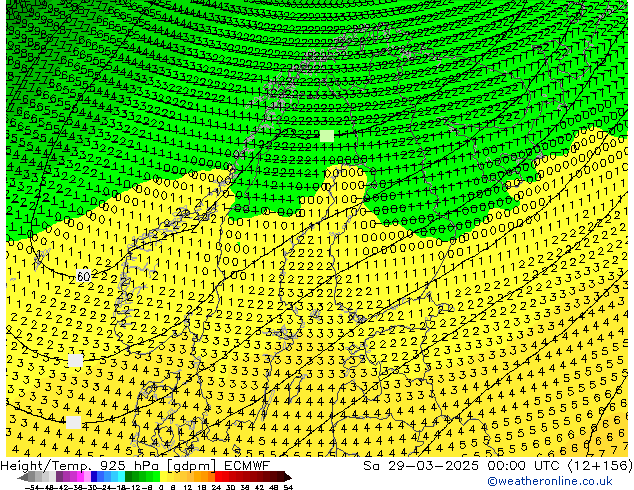Click the bright red legend swatch

tap(218, 477)
